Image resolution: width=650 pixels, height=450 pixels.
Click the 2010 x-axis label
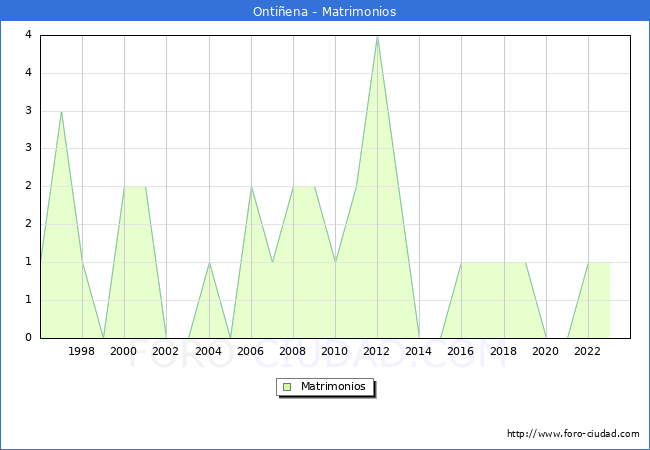335,351
